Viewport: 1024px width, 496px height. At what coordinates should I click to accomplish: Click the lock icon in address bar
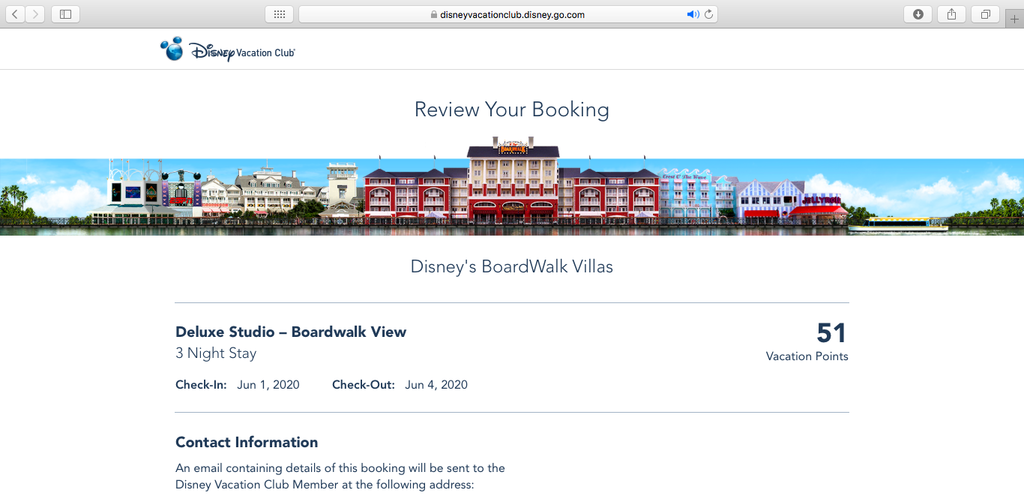click(434, 14)
